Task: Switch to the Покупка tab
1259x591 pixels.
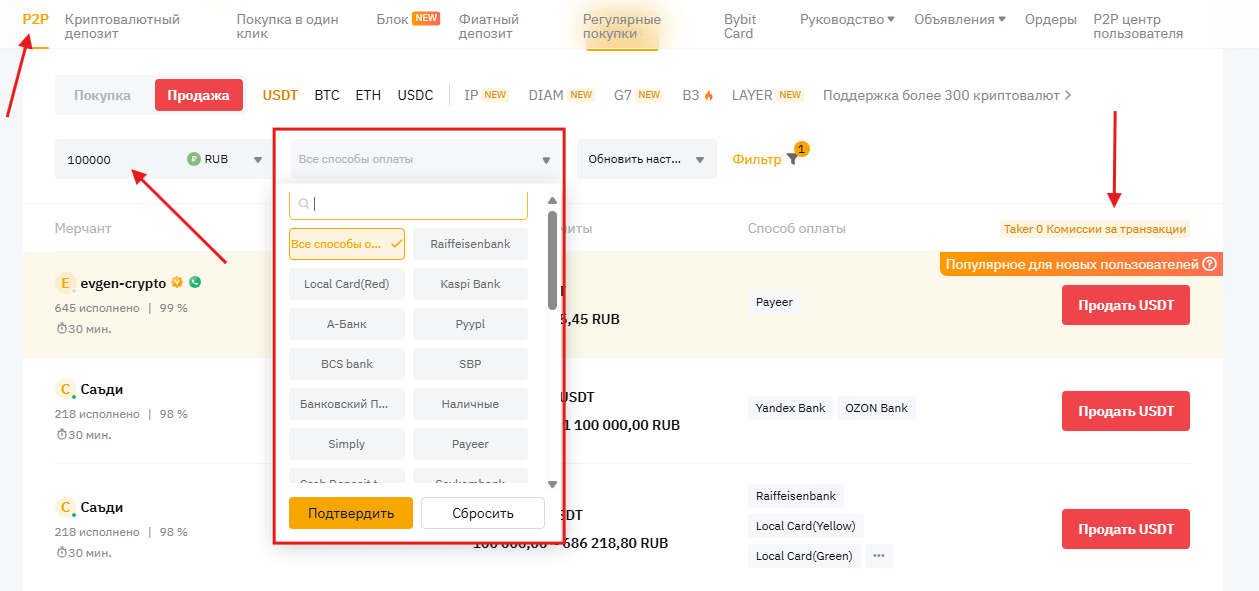Action: [102, 96]
